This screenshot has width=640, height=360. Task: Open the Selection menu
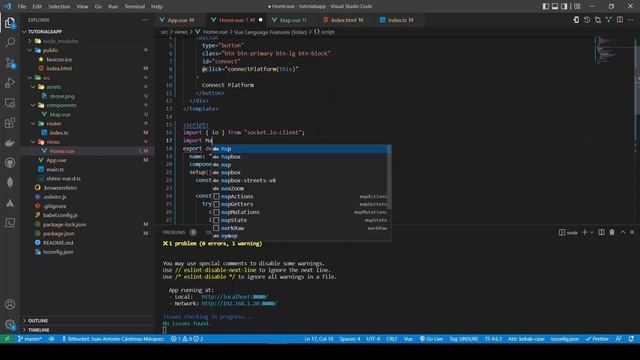[x=59, y=6]
